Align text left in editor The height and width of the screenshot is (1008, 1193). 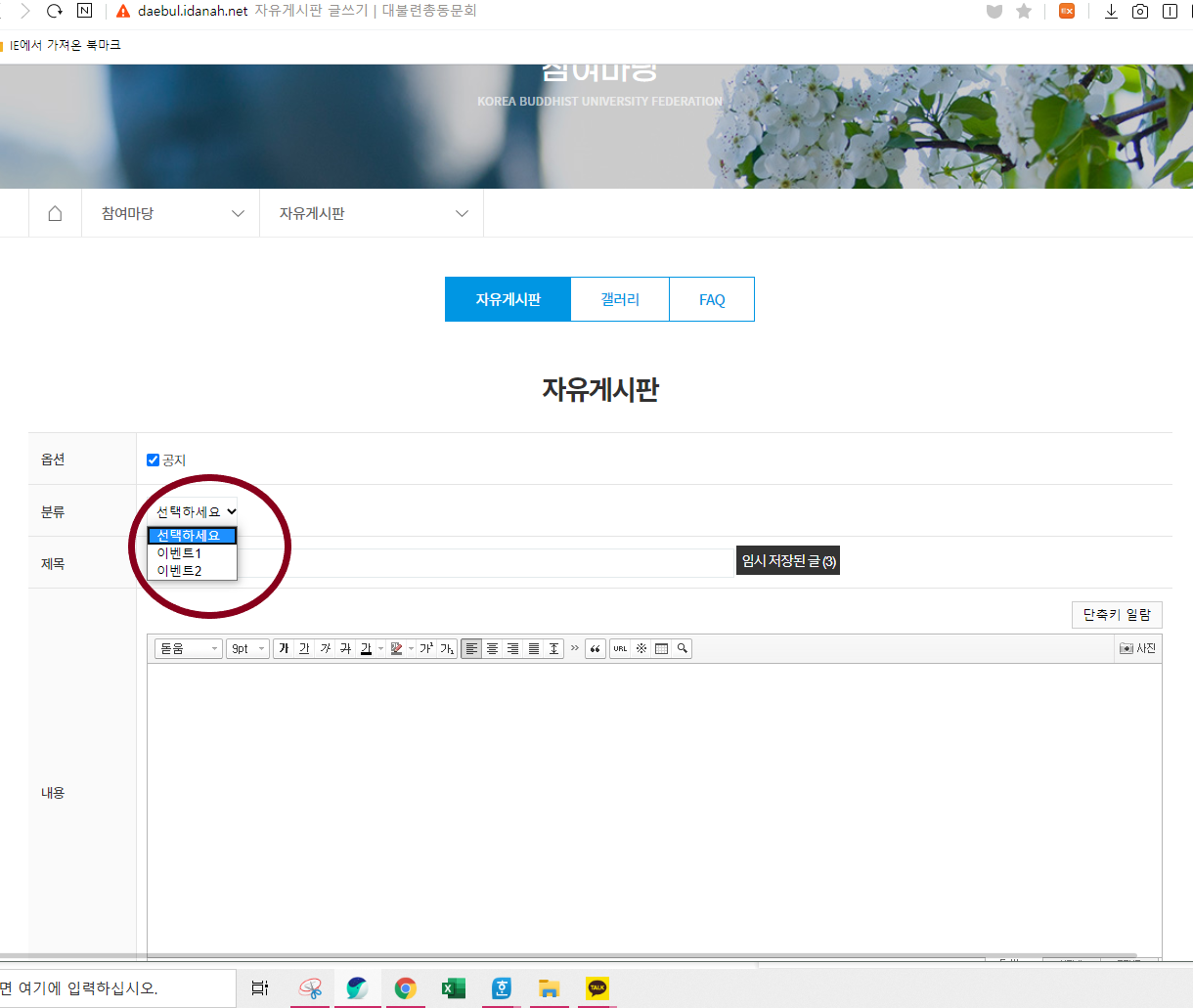[x=471, y=648]
